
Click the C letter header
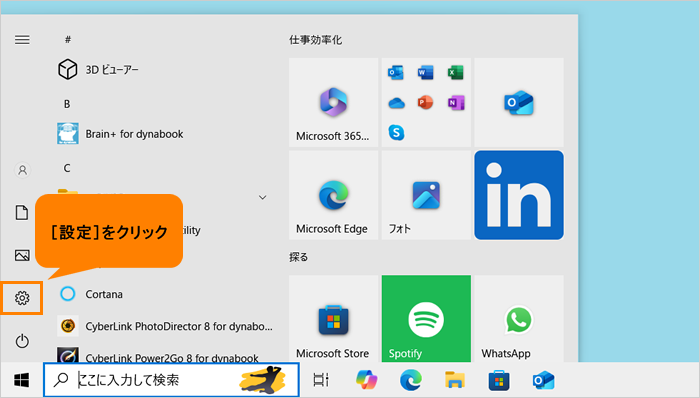[67, 168]
